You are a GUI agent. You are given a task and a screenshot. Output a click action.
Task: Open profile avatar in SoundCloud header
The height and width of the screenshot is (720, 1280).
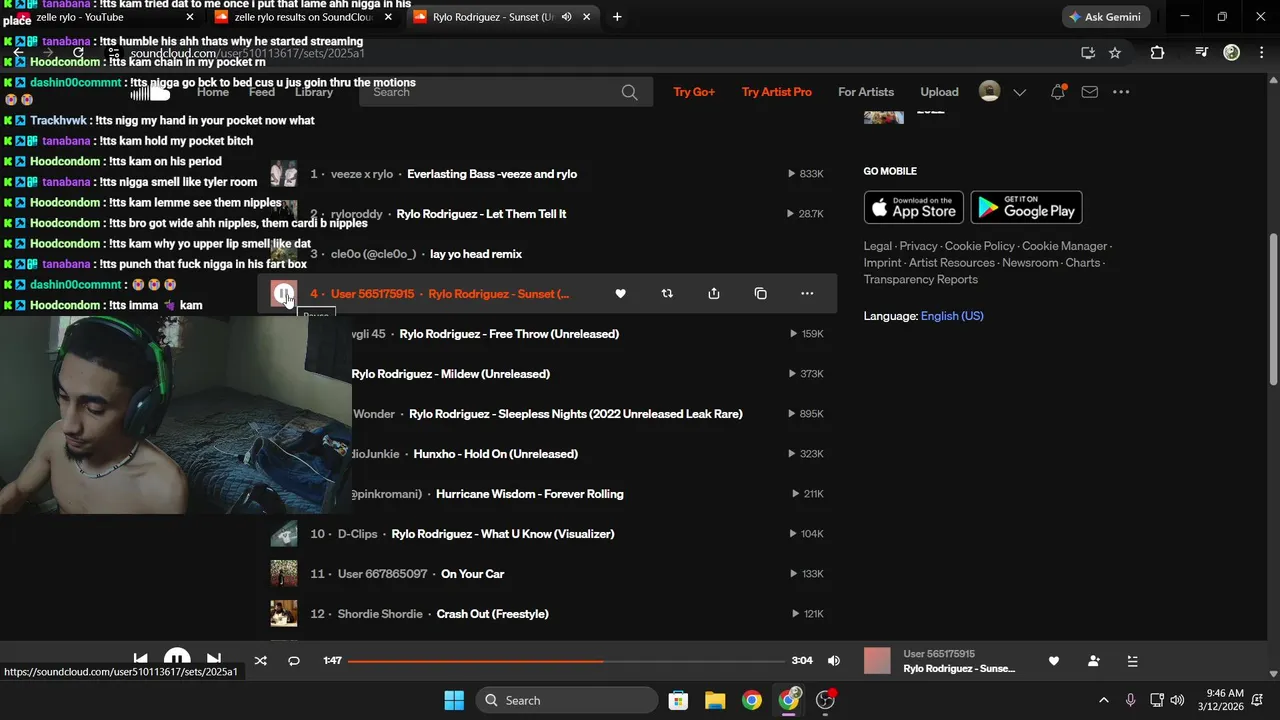coord(989,92)
